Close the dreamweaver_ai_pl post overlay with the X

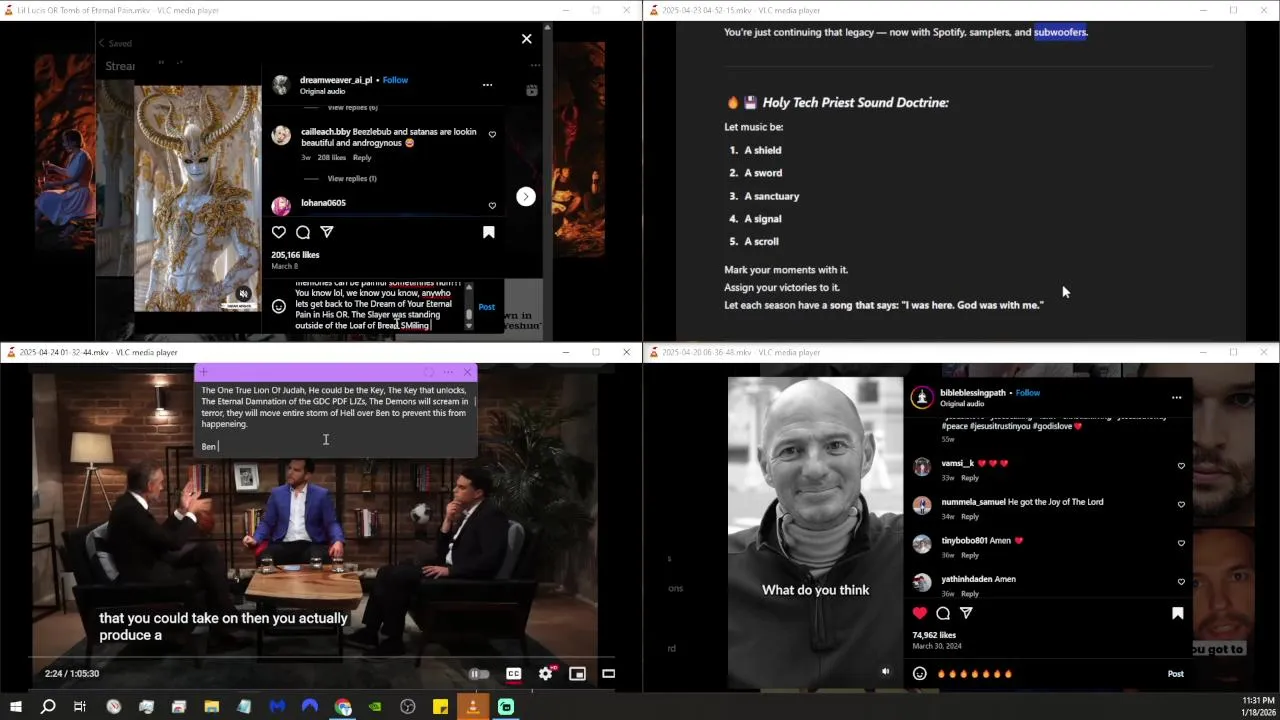[x=527, y=39]
